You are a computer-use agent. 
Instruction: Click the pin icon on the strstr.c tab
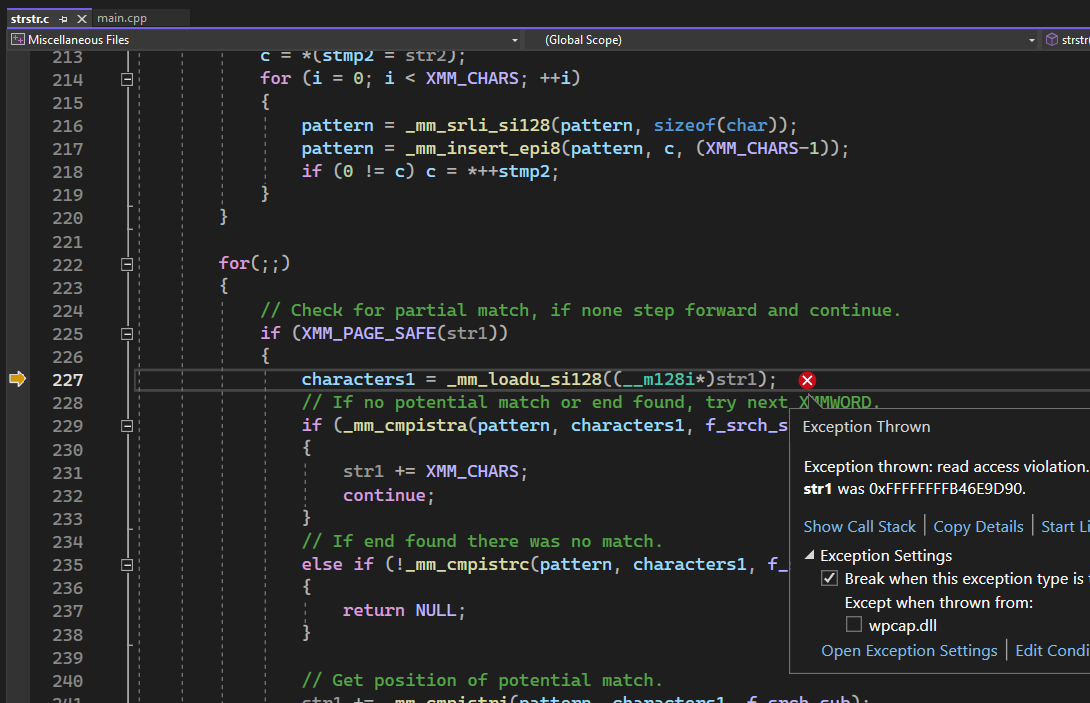(x=63, y=19)
